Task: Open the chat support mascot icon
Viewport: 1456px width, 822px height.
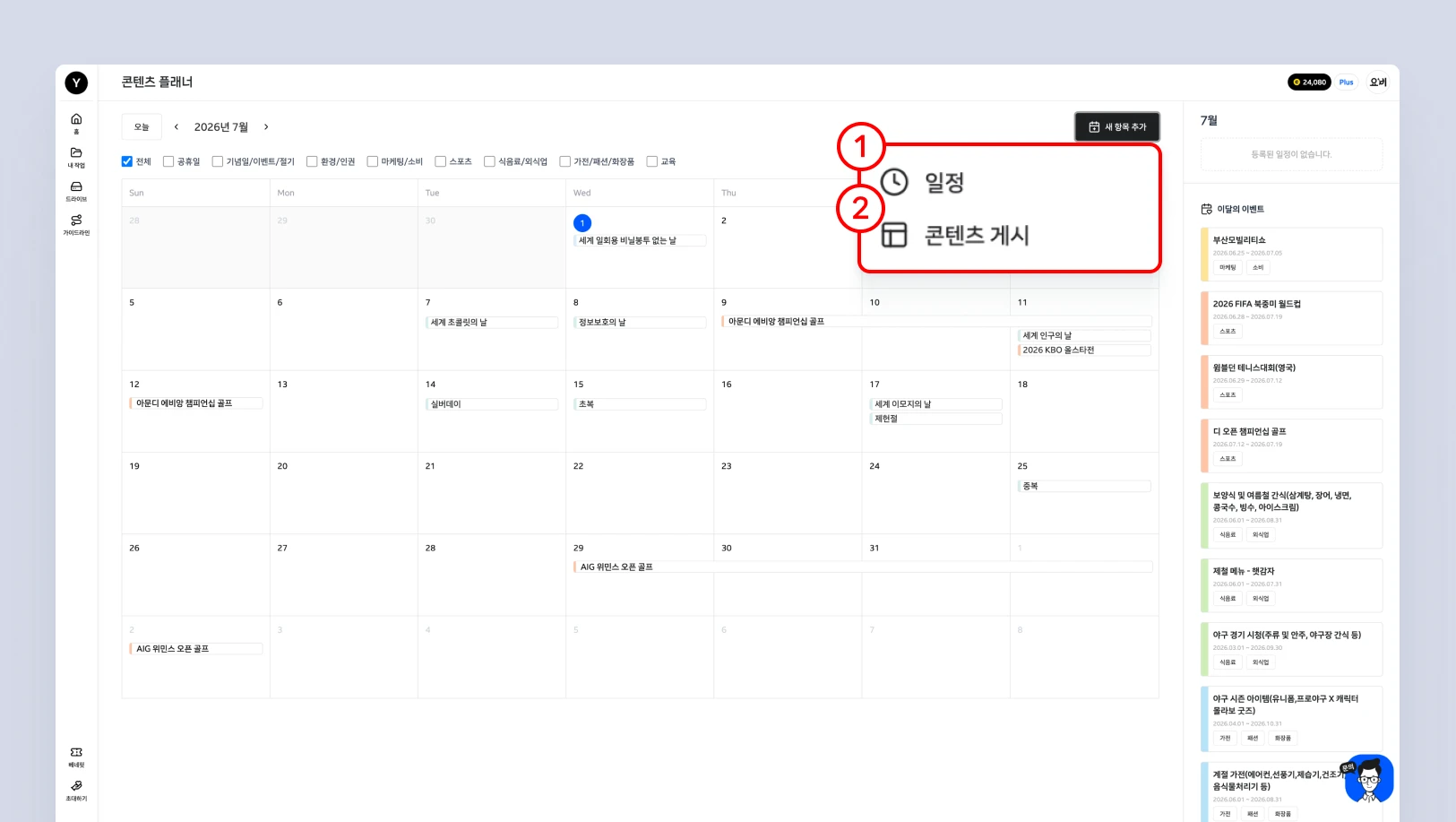Action: click(x=1368, y=778)
